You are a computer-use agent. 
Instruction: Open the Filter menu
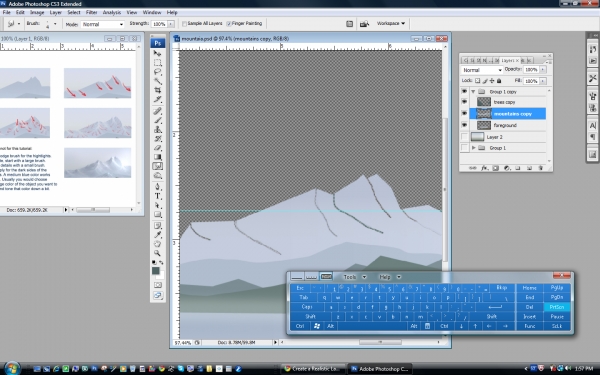tap(91, 12)
